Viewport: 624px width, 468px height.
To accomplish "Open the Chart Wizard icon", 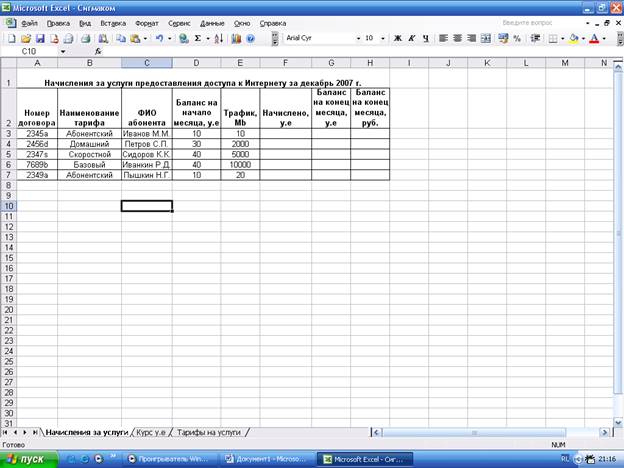I will (x=236, y=39).
